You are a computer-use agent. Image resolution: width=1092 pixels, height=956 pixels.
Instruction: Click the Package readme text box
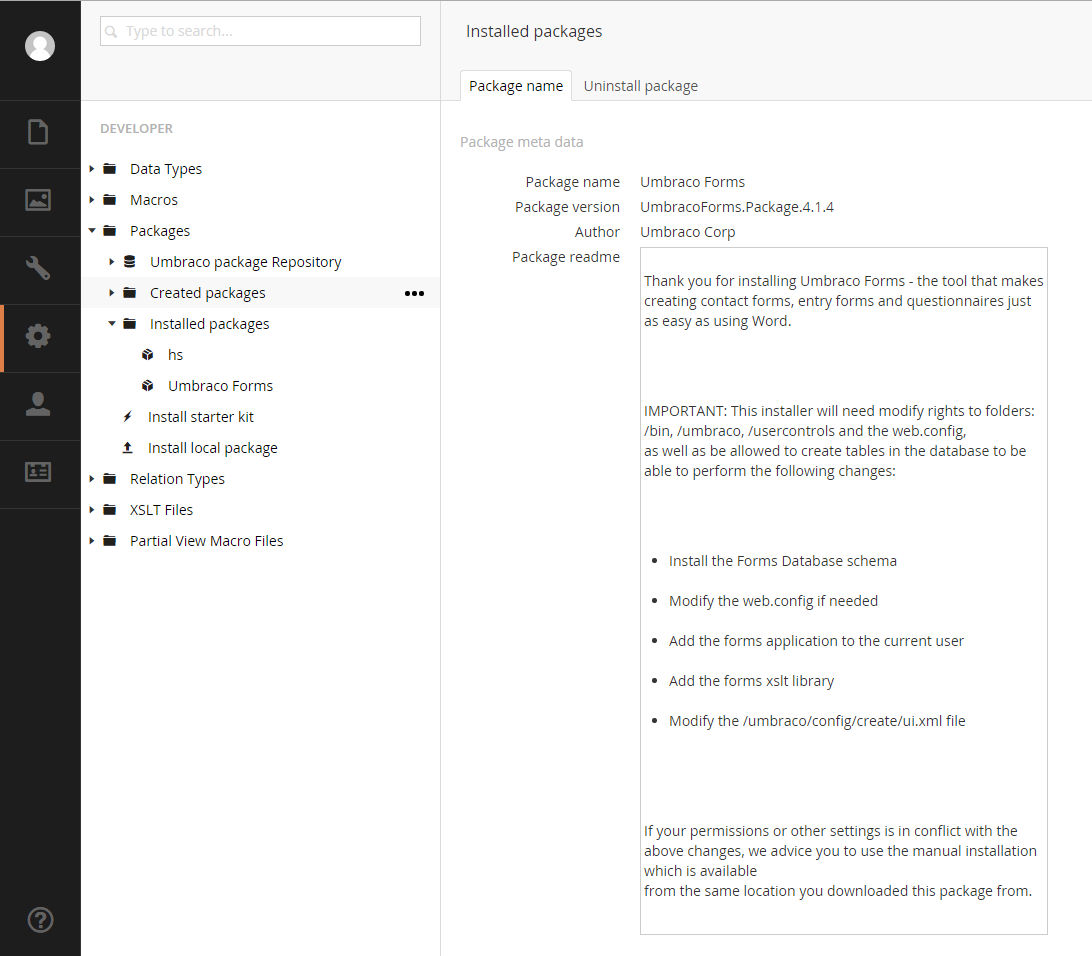pyautogui.click(x=843, y=591)
